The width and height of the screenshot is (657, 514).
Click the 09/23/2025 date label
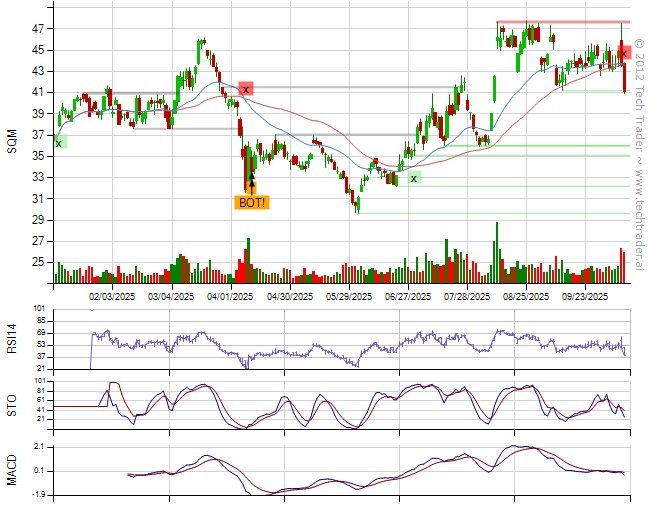585,296
